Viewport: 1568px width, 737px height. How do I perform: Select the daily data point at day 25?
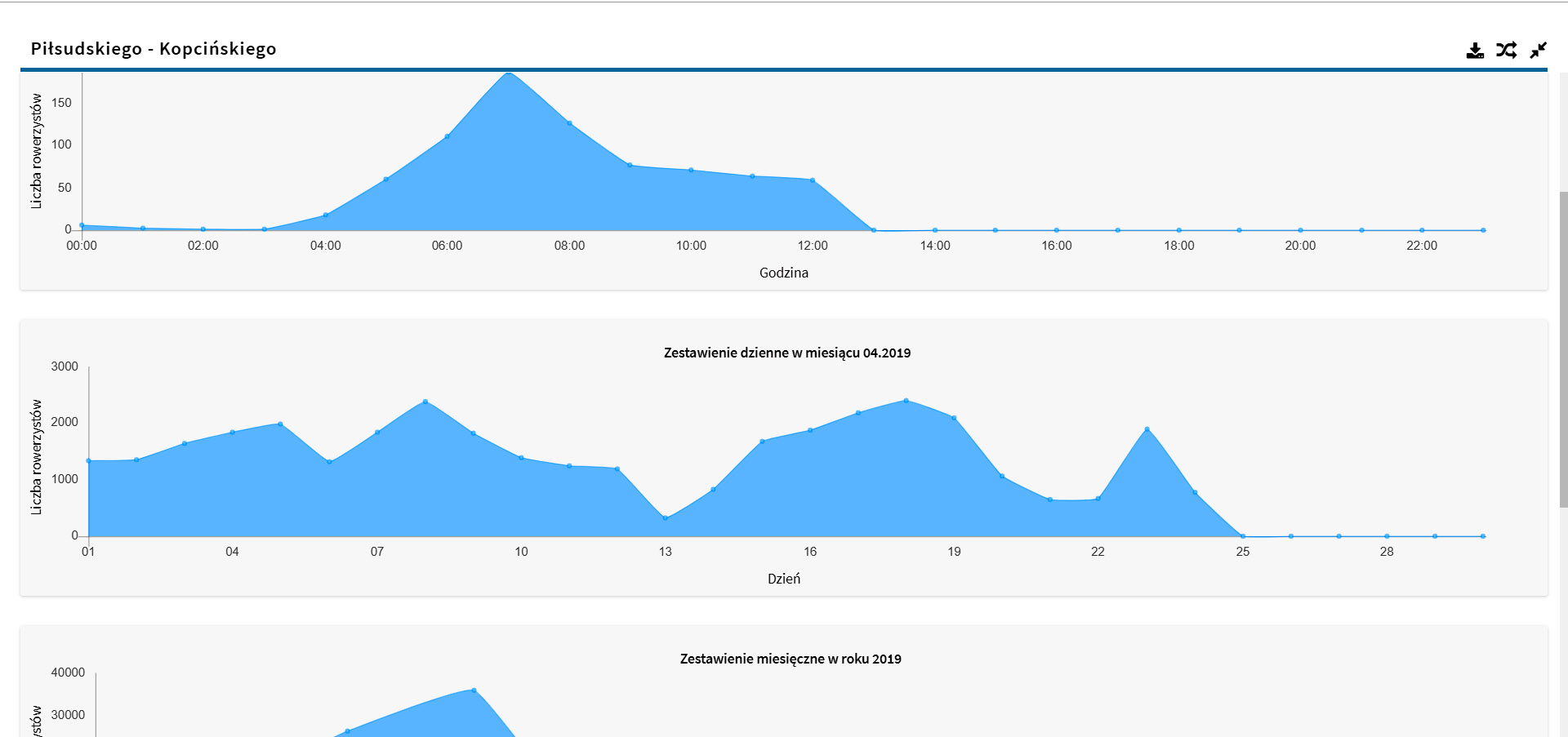pyautogui.click(x=1243, y=536)
